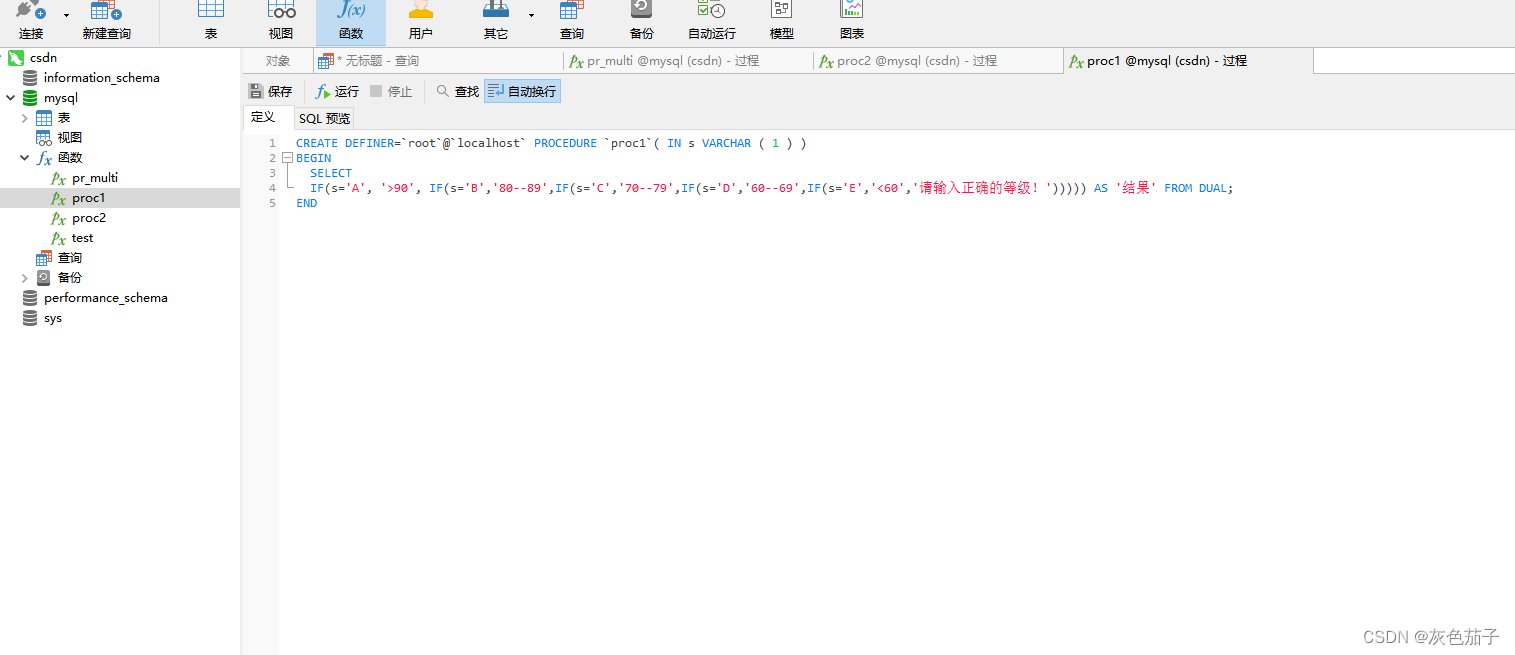Image resolution: width=1515 pixels, height=655 pixels.
Task: Click the 停止 stop button
Action: pos(391,91)
